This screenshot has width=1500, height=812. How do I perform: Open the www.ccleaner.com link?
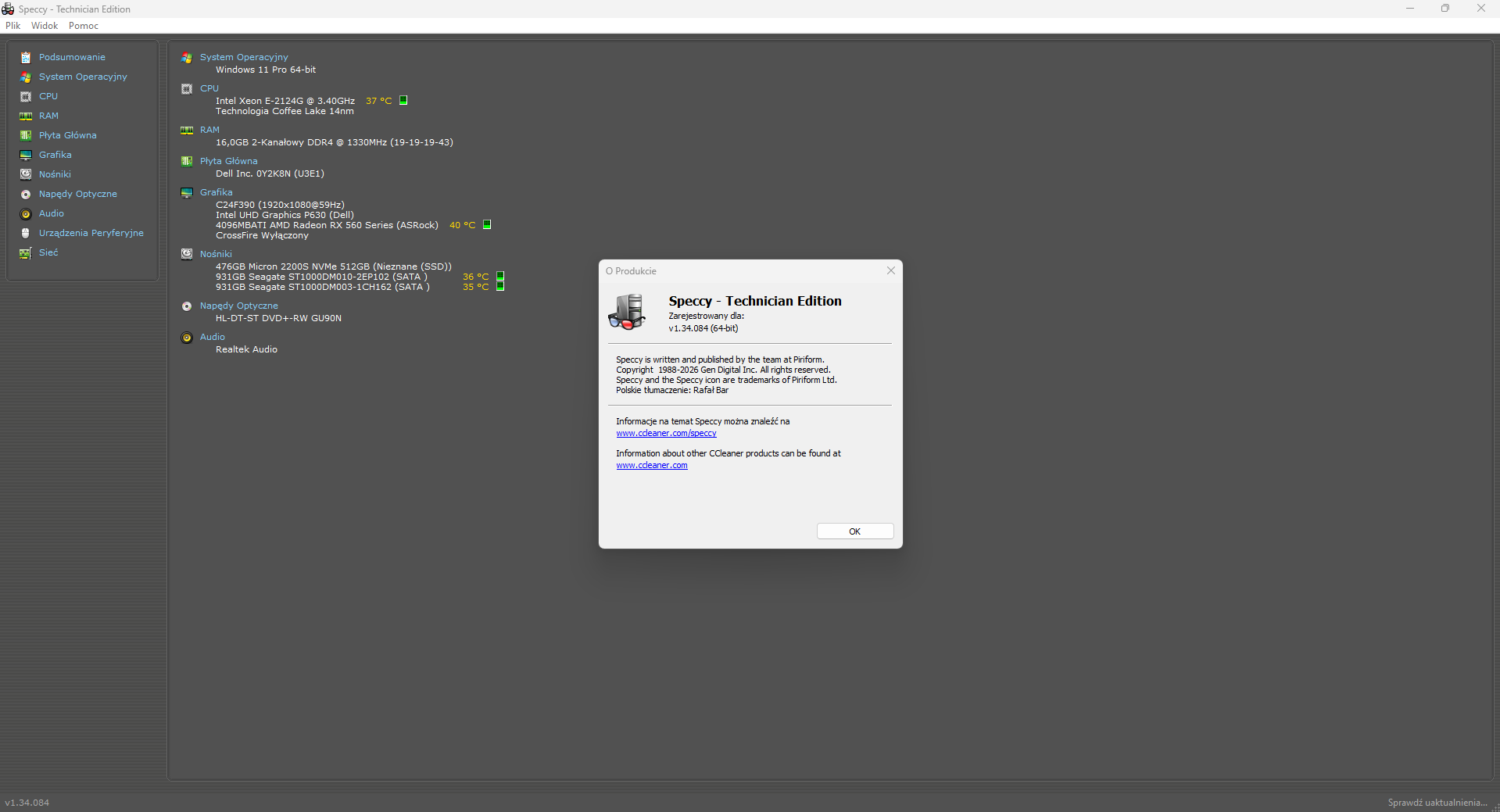click(652, 465)
